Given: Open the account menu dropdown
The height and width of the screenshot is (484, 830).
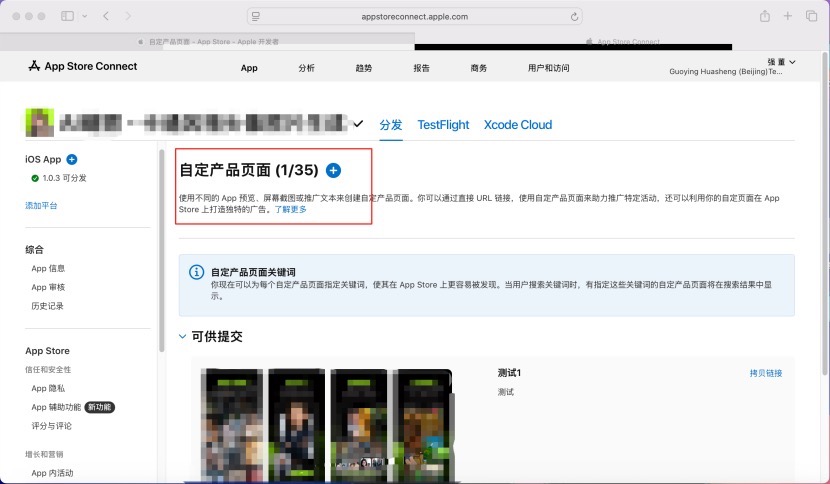Looking at the screenshot, I should pos(792,62).
